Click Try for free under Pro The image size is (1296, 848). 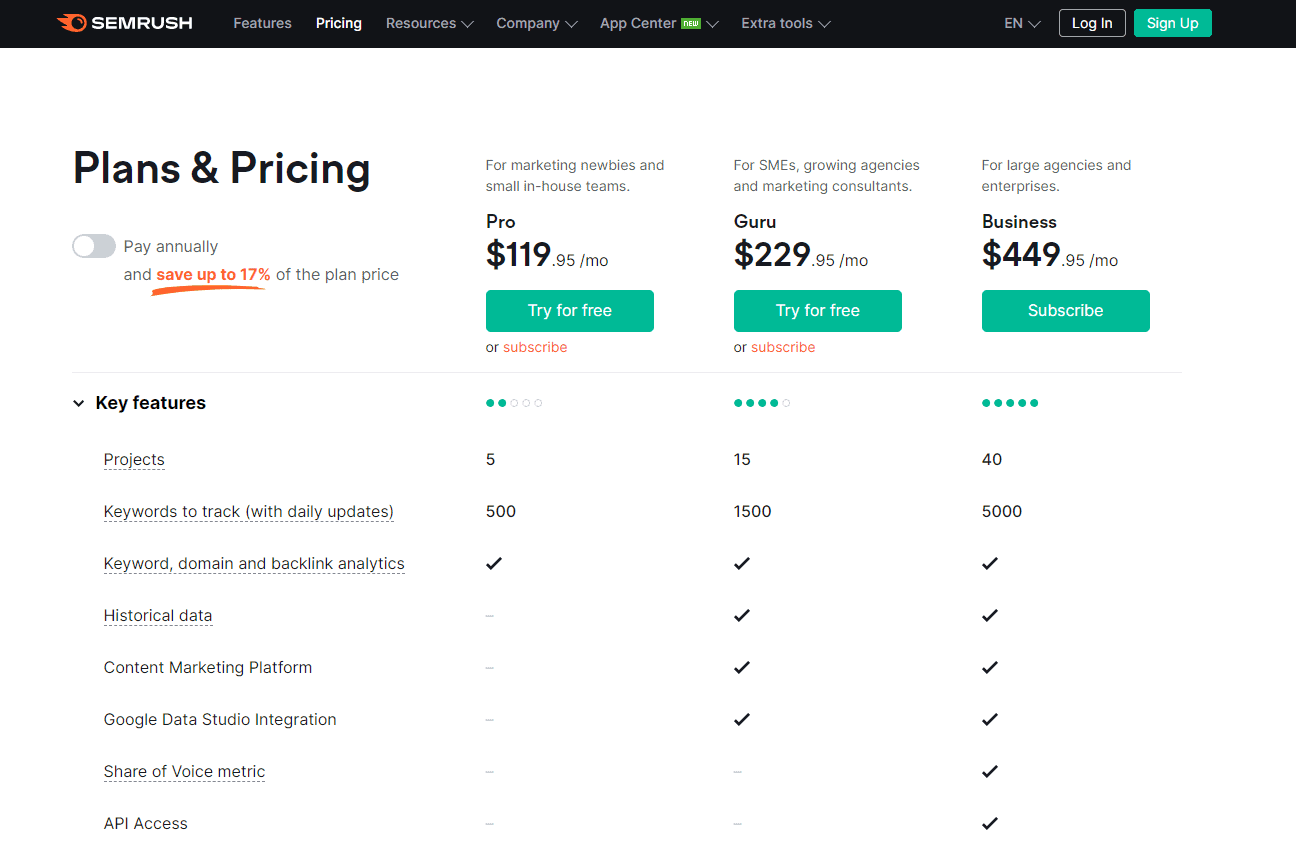pos(570,311)
